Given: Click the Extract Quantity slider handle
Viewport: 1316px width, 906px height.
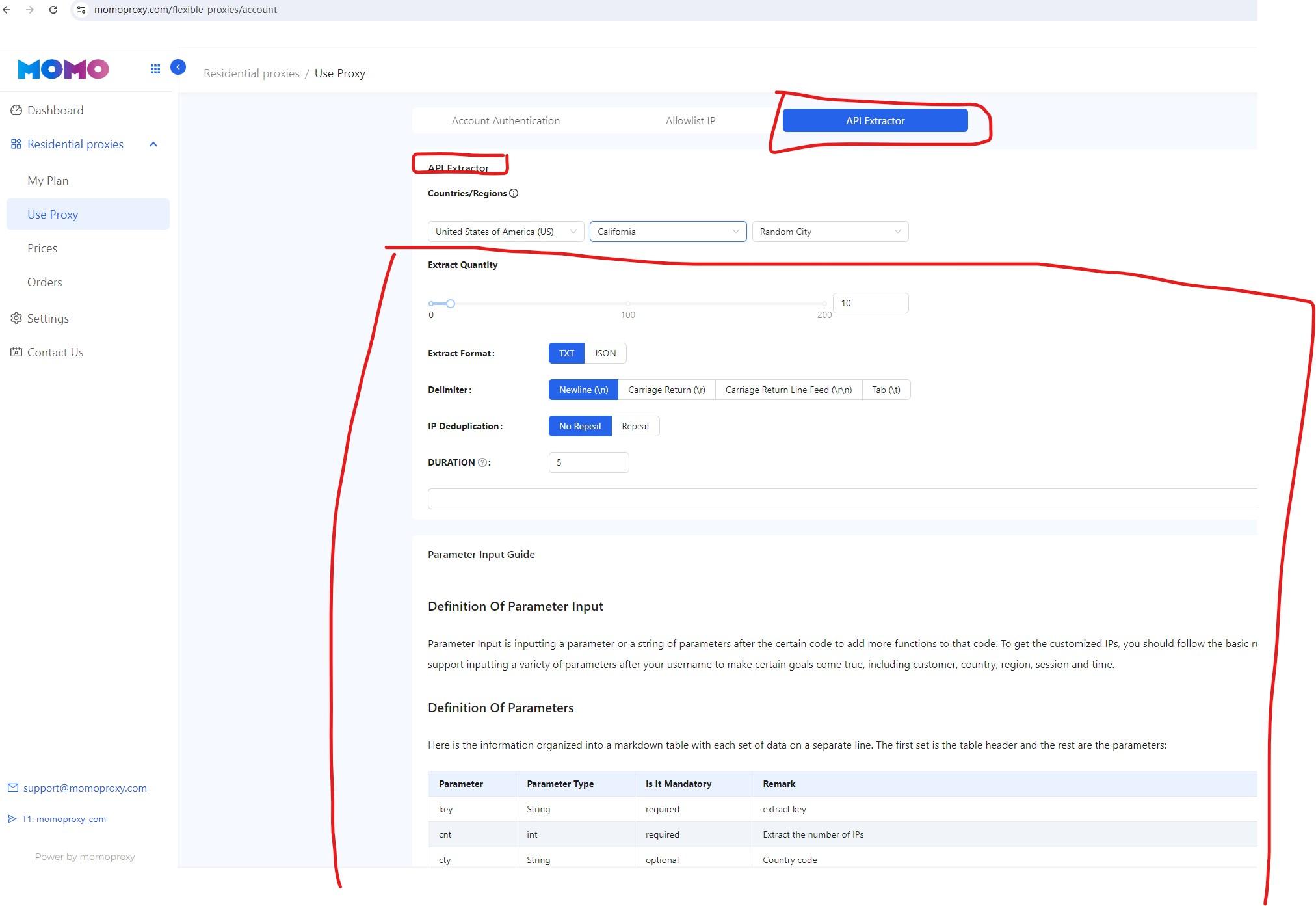Looking at the screenshot, I should coord(450,304).
